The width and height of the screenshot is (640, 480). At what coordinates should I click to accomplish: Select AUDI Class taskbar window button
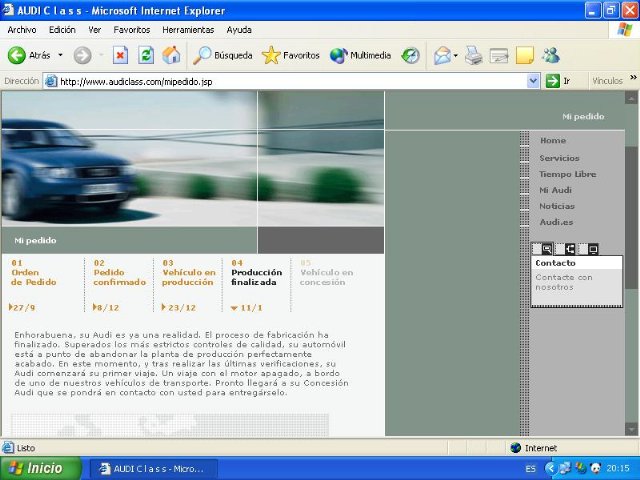(153, 469)
